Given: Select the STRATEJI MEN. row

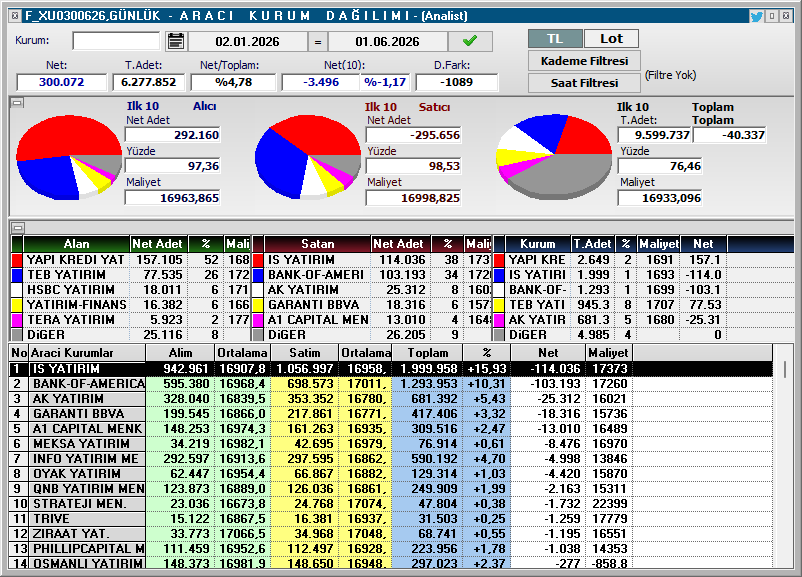Looking at the screenshot, I should click(x=391, y=504).
